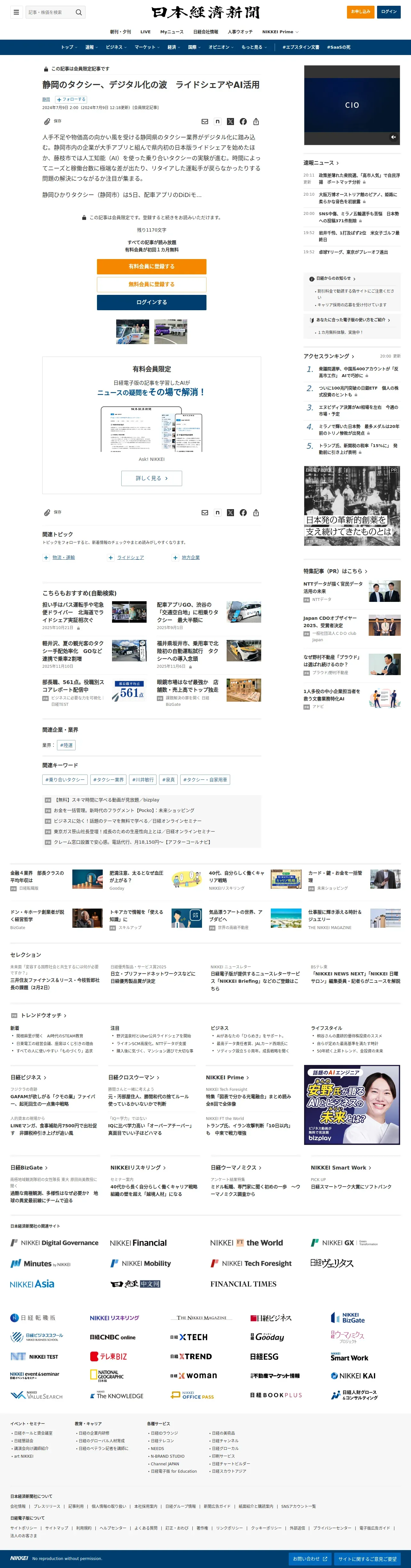Open the FINANCIAL TIMES logo link

pyautogui.click(x=244, y=1284)
